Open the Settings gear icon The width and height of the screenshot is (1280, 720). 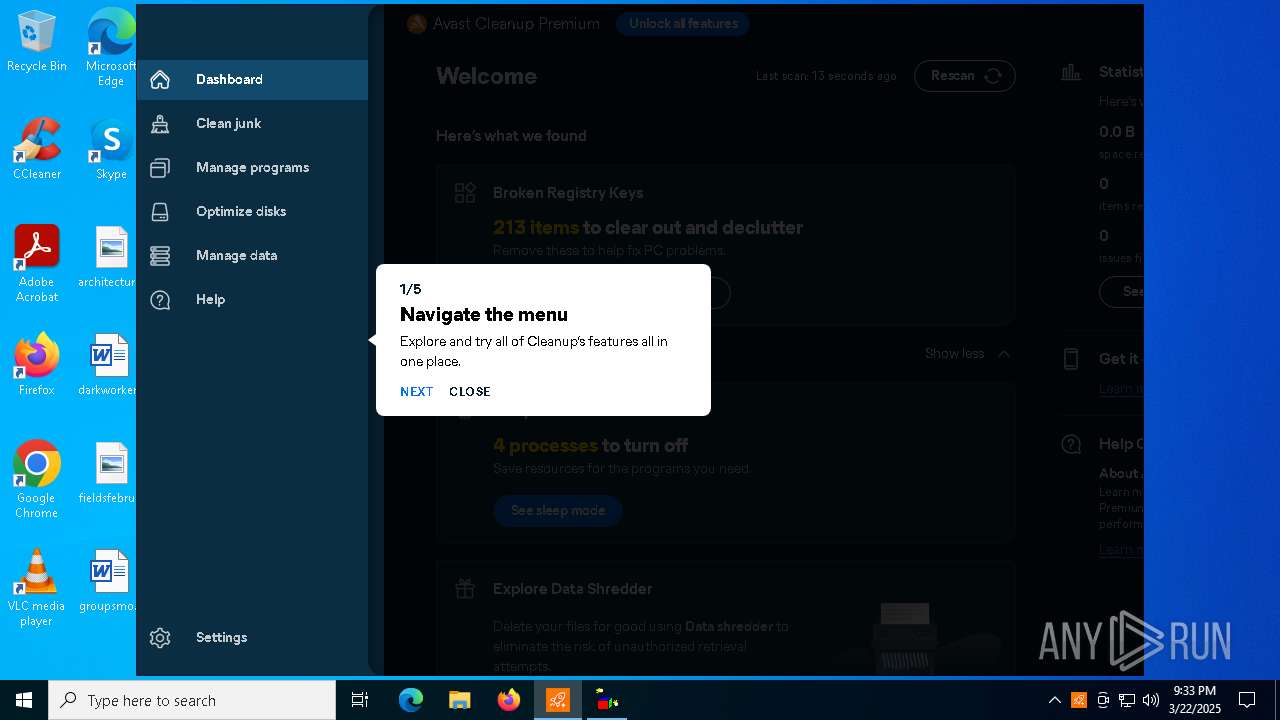pos(160,638)
